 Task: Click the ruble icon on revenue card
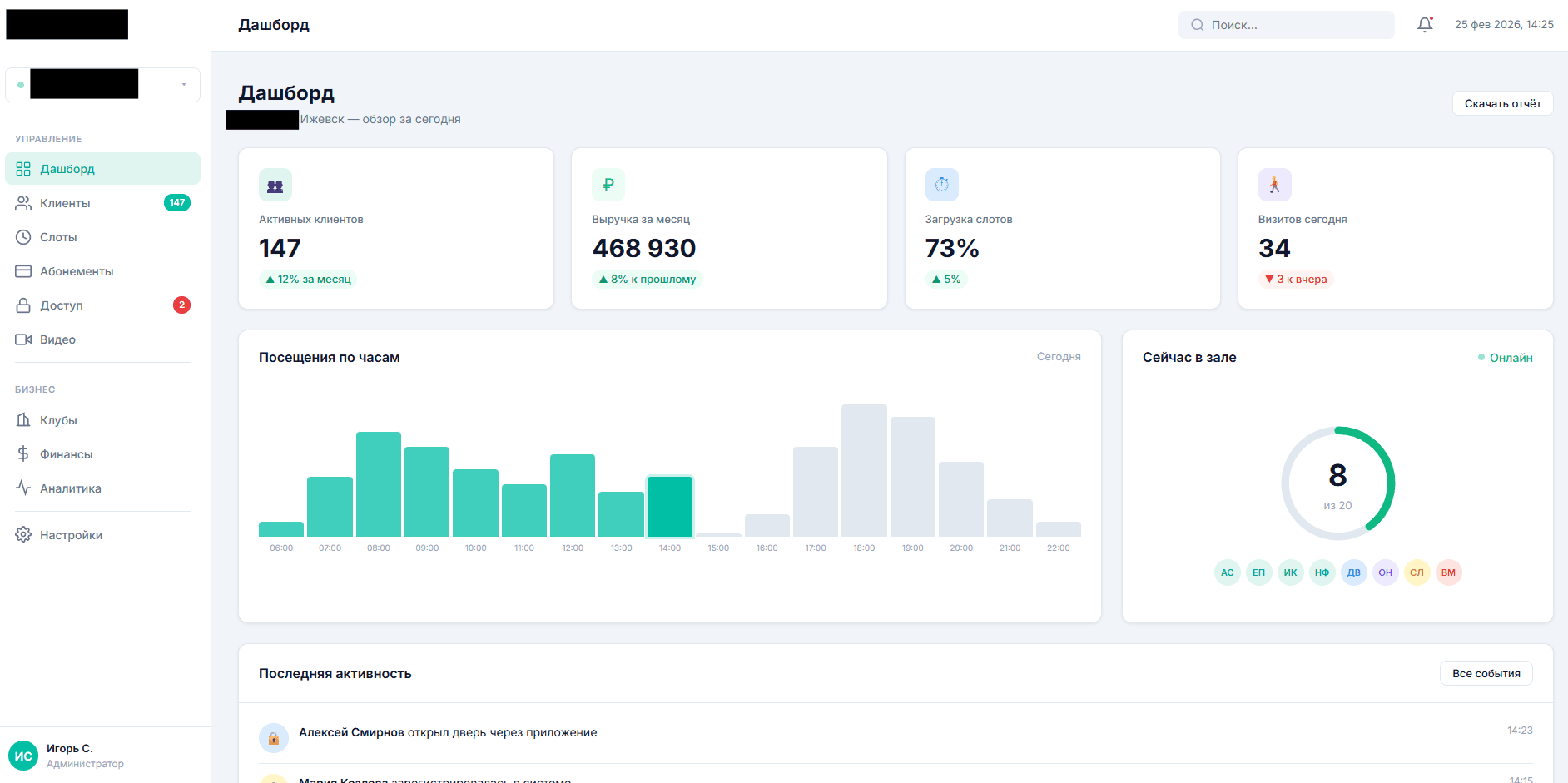[x=608, y=184]
